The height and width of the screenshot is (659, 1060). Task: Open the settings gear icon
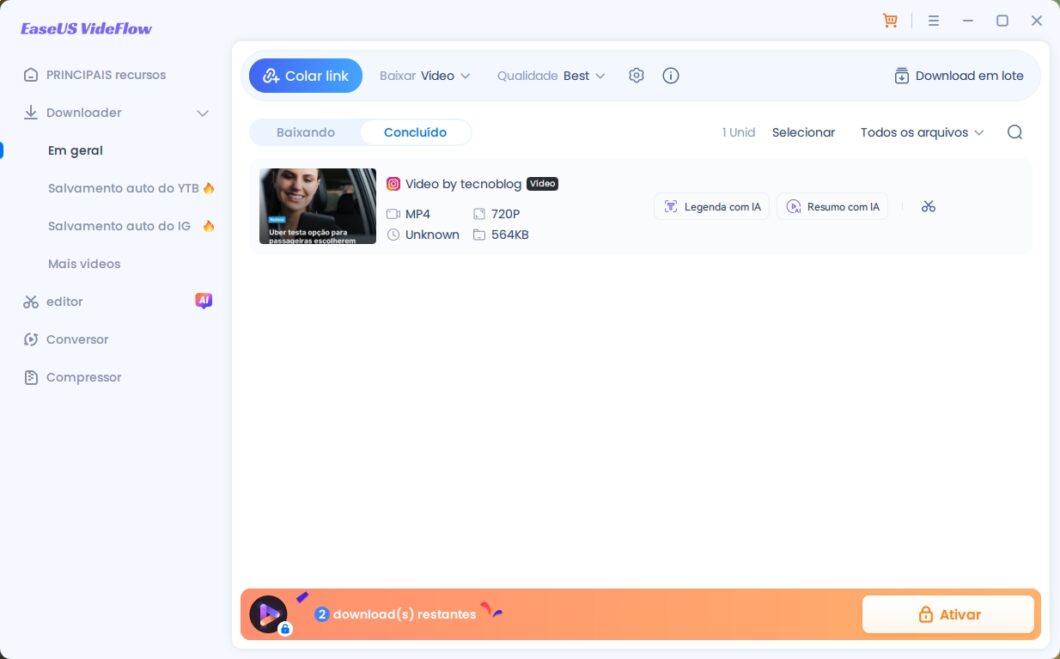point(636,75)
